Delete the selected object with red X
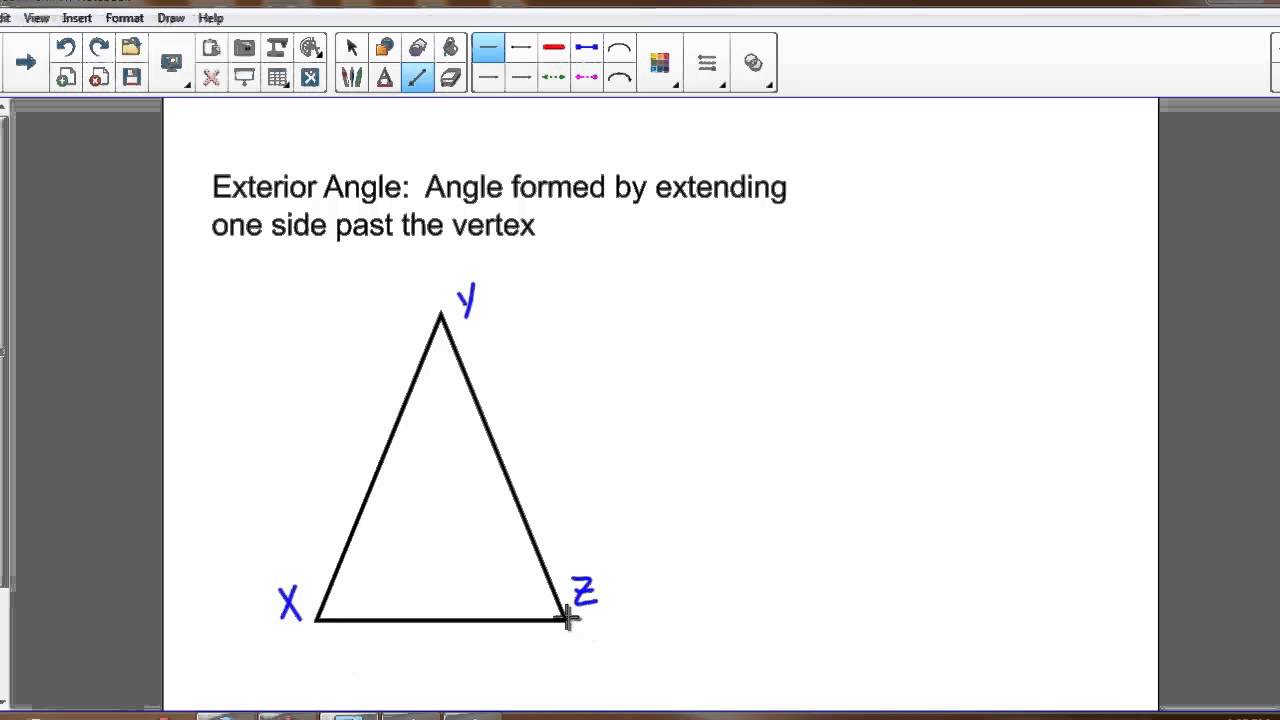Image resolution: width=1280 pixels, height=720 pixels. click(x=211, y=77)
